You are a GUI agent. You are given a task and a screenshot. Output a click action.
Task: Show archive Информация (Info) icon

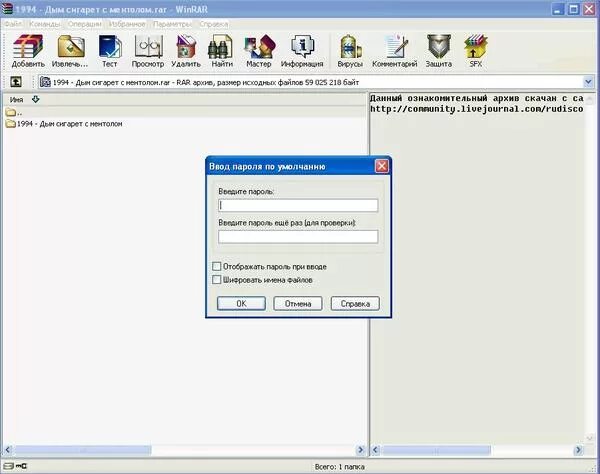pyautogui.click(x=302, y=51)
